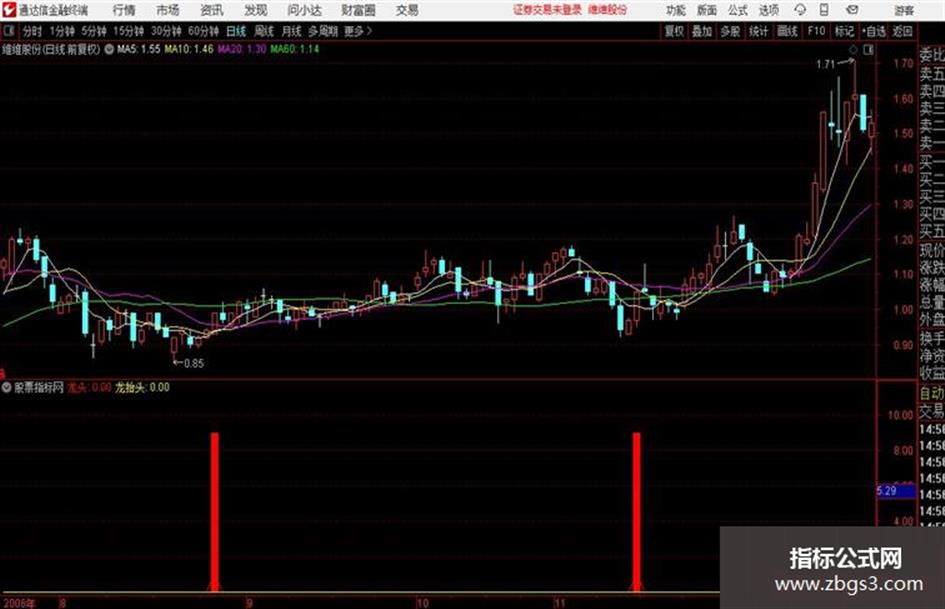
Task: Click the 0.85 low price annotation
Action: tap(194, 363)
